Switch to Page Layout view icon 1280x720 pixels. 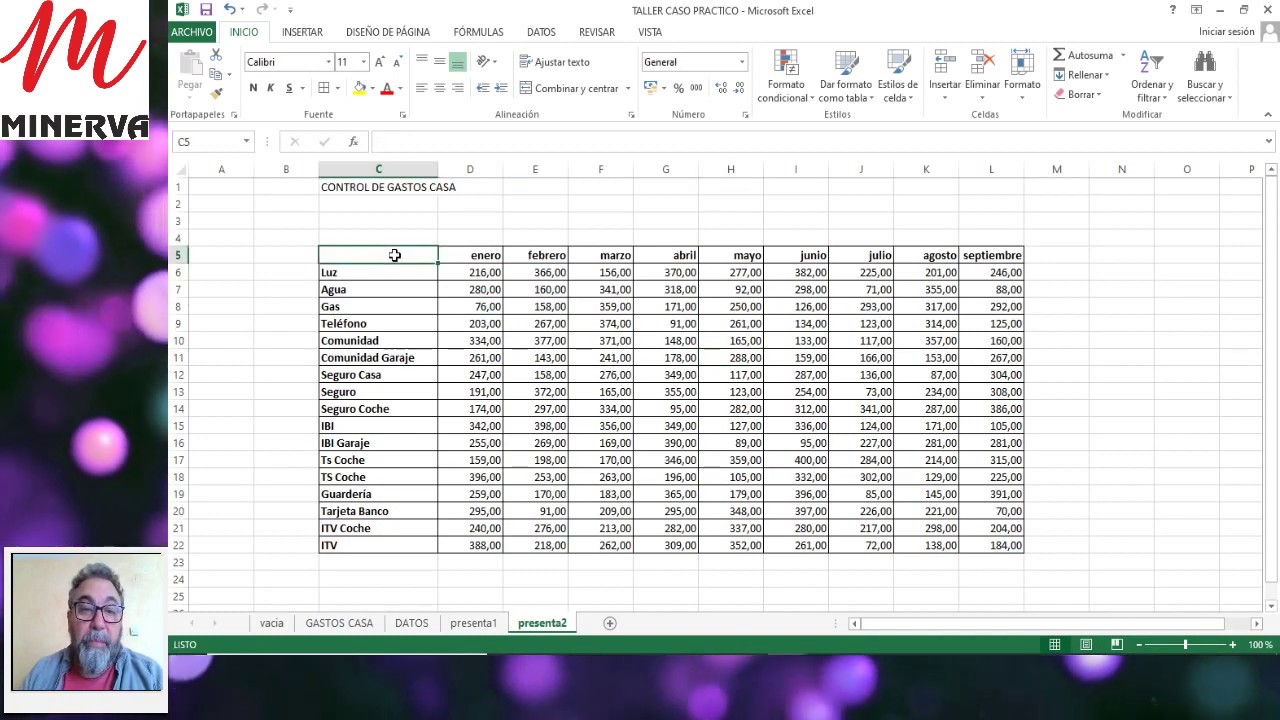(x=1086, y=645)
